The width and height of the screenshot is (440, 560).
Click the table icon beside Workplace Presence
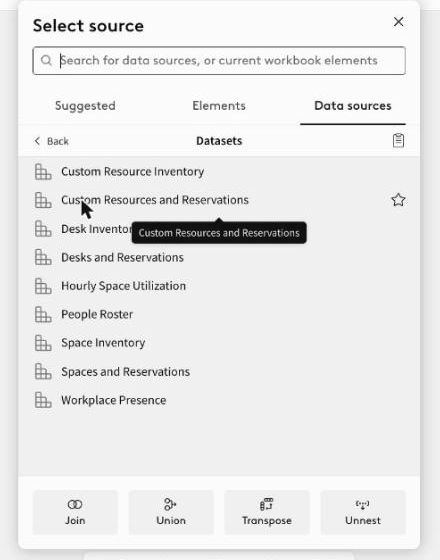point(43,400)
